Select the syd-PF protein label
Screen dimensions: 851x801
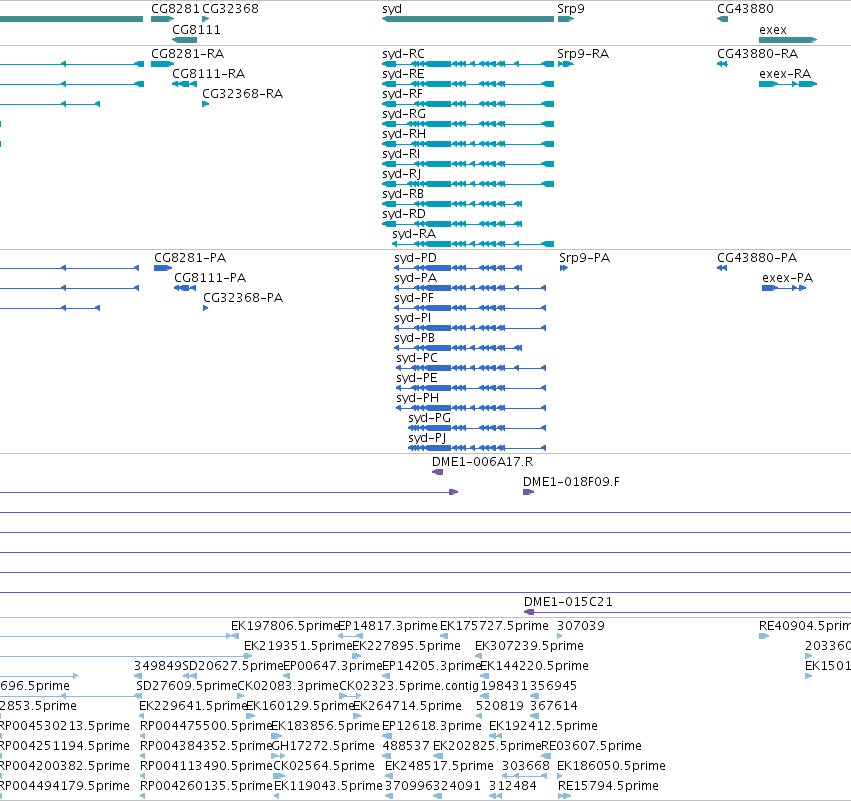[x=414, y=298]
